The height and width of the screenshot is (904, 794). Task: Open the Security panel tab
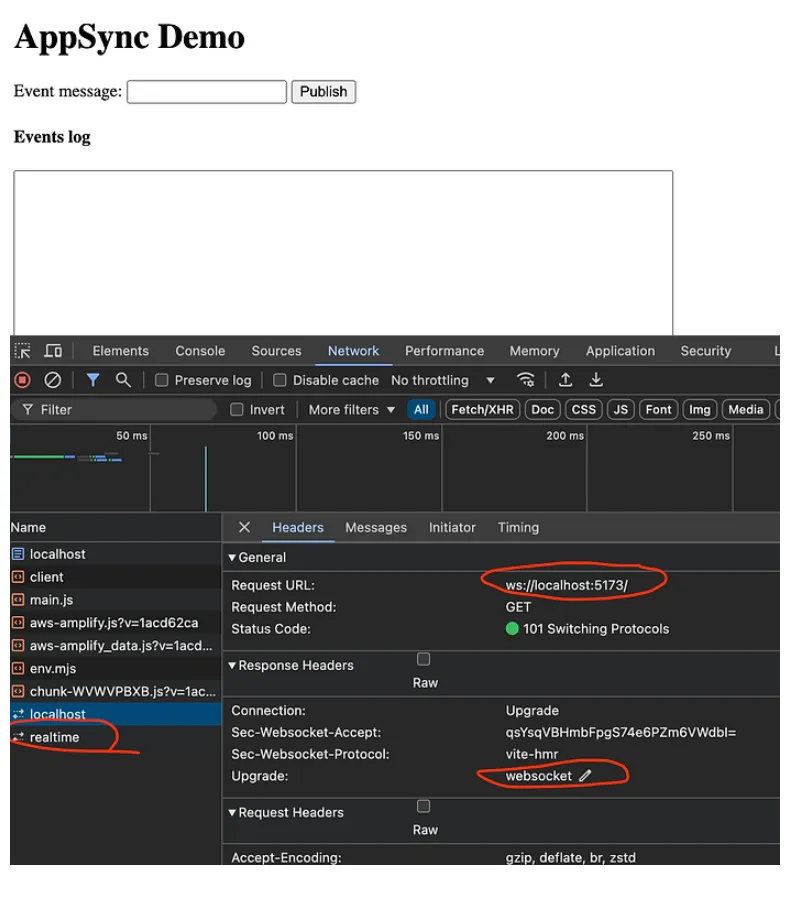(706, 351)
